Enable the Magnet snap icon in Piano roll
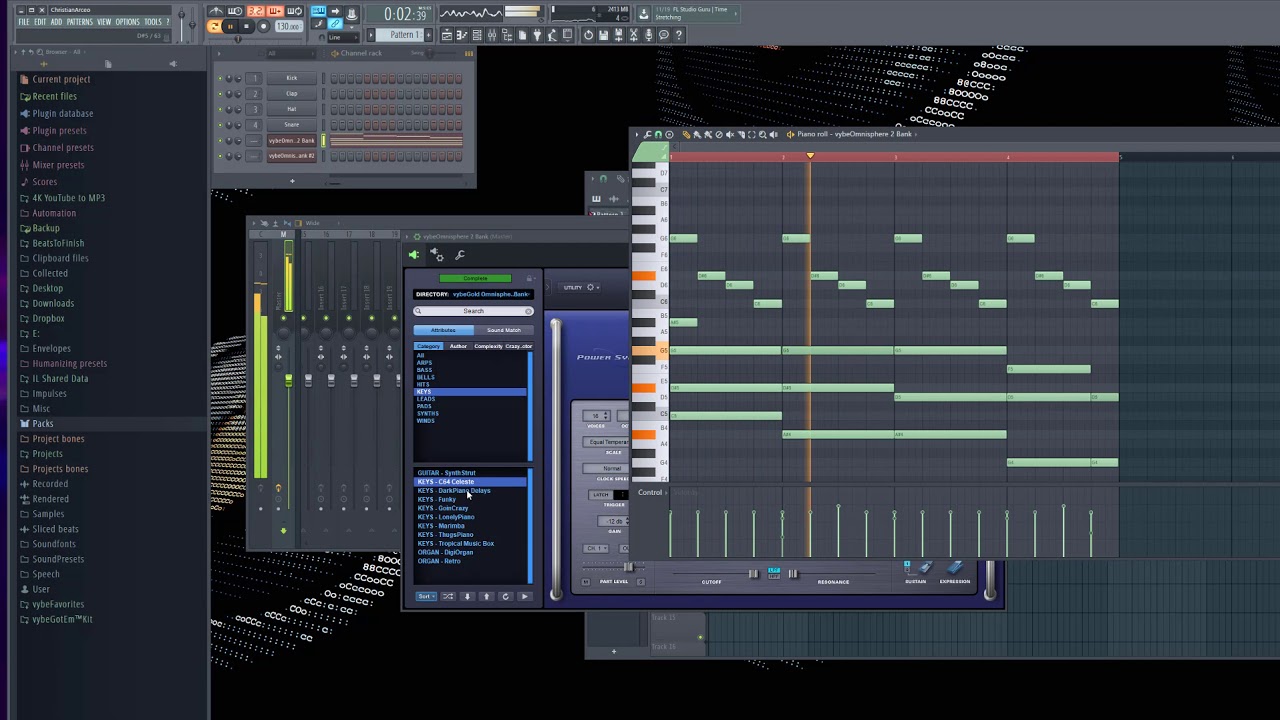Image resolution: width=1280 pixels, height=720 pixels. click(x=657, y=134)
